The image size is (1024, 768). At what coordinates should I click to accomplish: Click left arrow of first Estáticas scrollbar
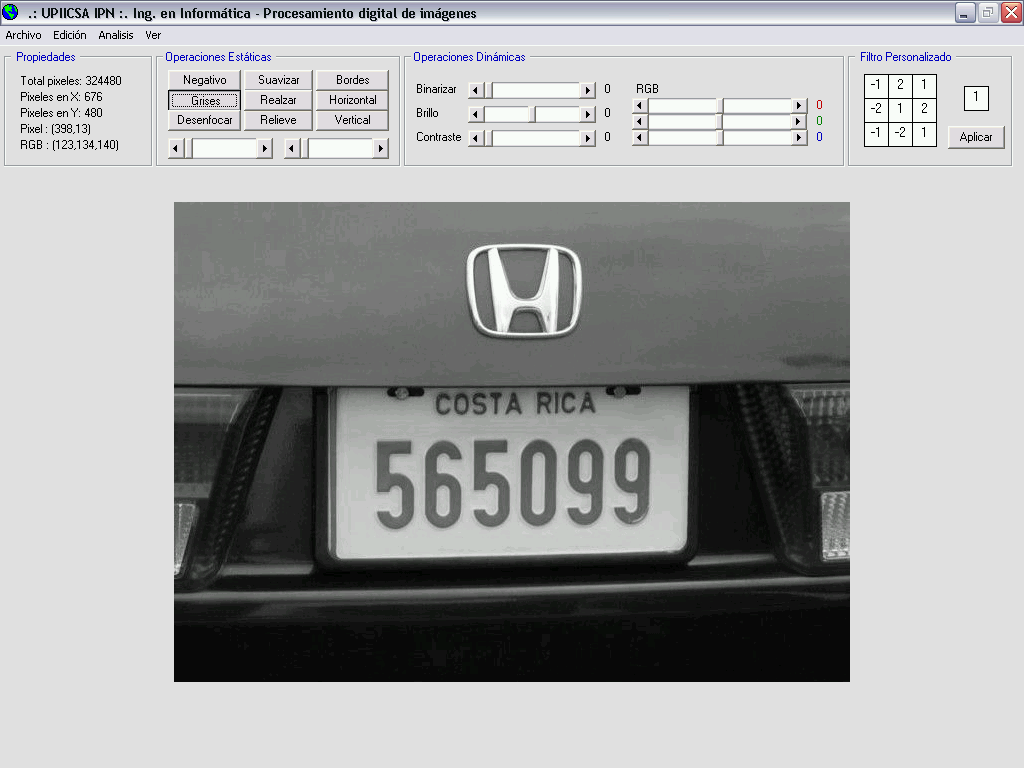tap(175, 149)
